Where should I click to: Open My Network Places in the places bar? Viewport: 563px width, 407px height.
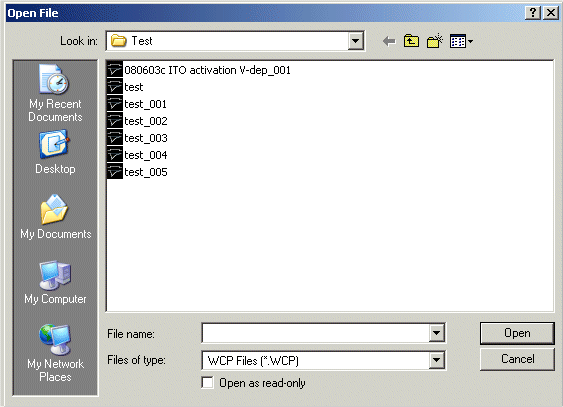pos(55,354)
